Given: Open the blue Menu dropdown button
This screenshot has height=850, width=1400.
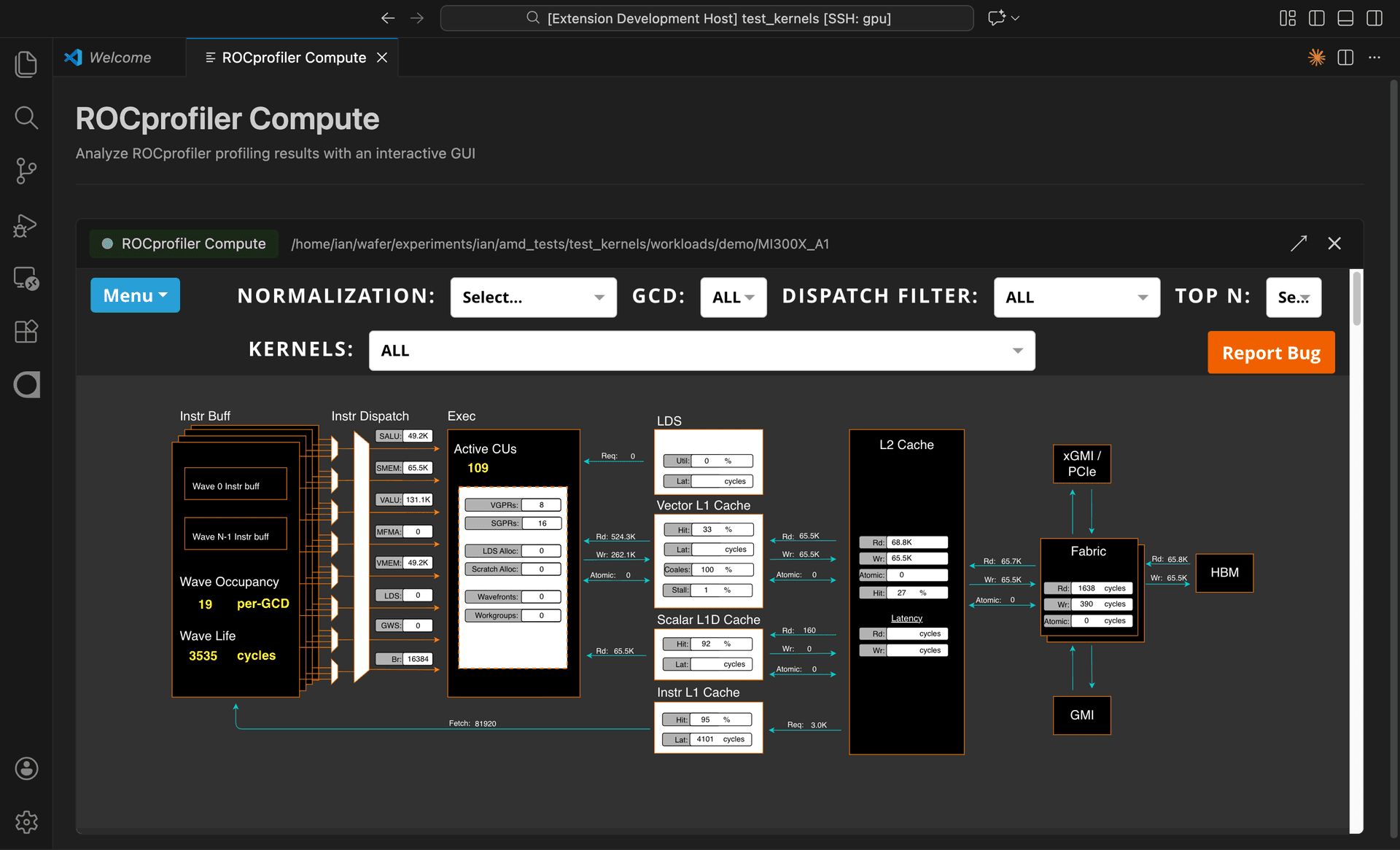Looking at the screenshot, I should click(135, 295).
